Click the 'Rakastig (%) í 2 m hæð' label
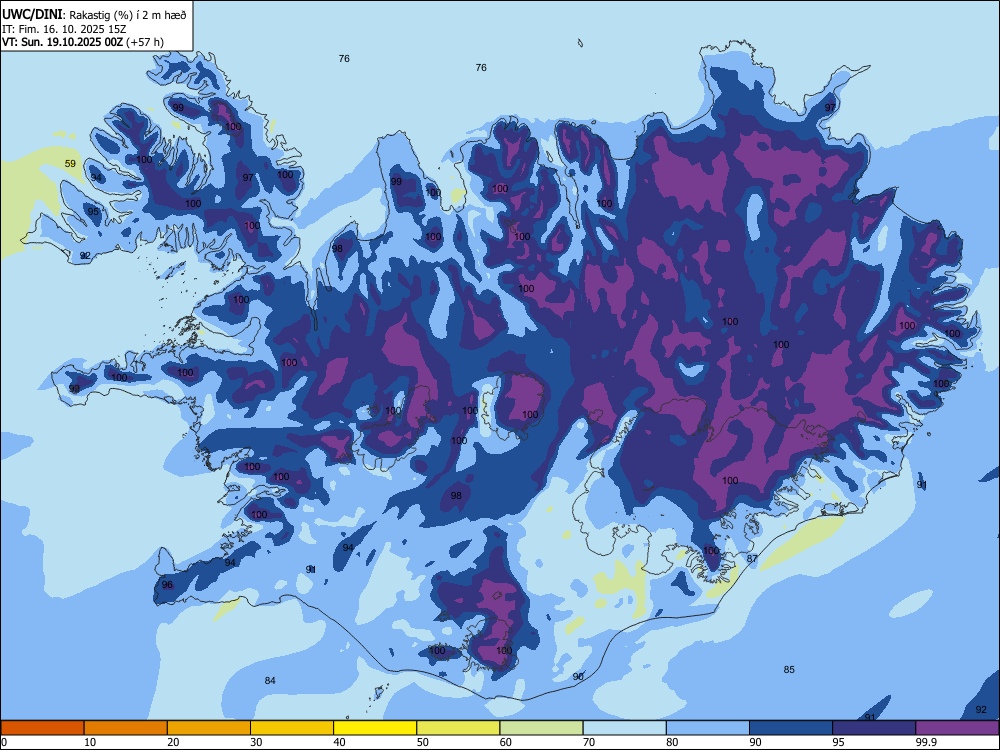Image resolution: width=1000 pixels, height=750 pixels. click(x=128, y=15)
